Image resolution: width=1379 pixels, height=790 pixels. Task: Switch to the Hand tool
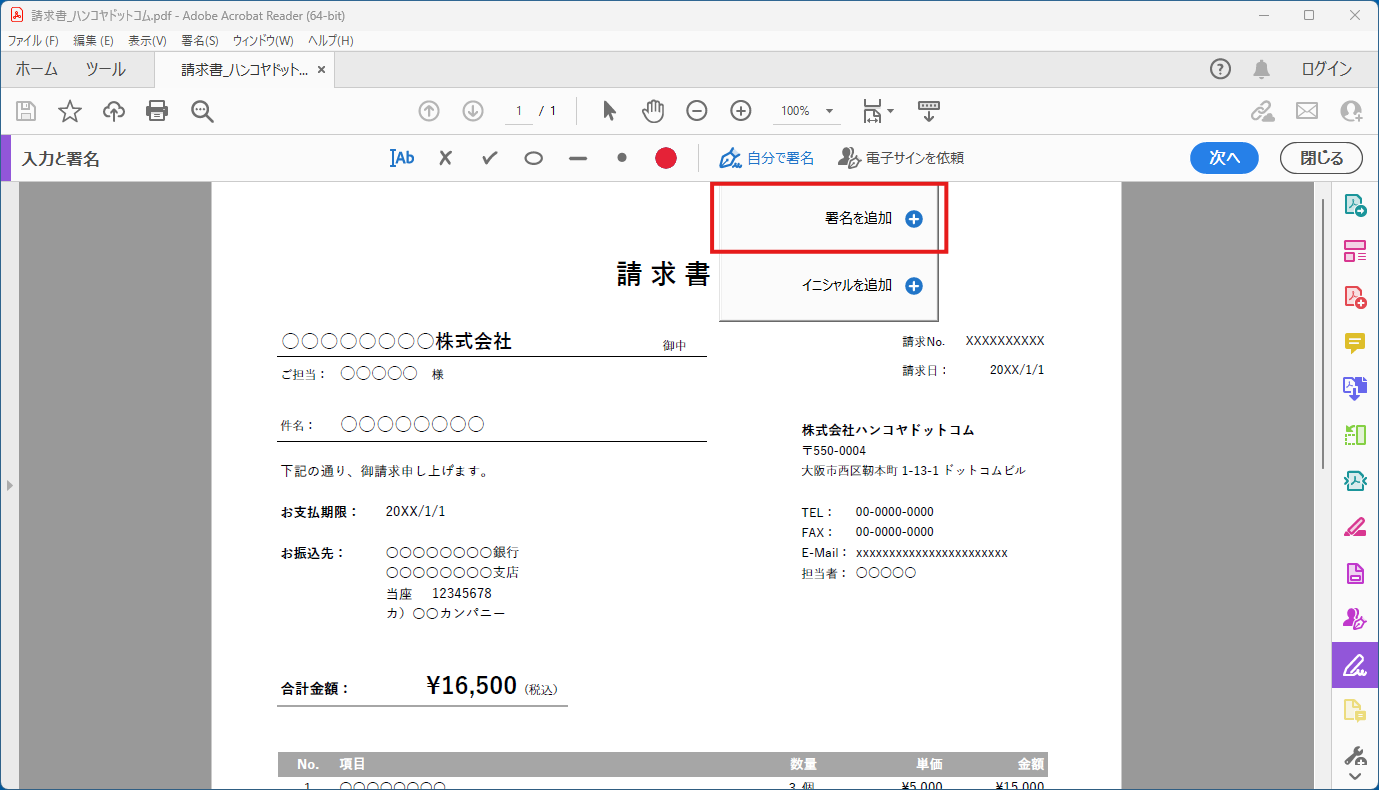pyautogui.click(x=652, y=111)
